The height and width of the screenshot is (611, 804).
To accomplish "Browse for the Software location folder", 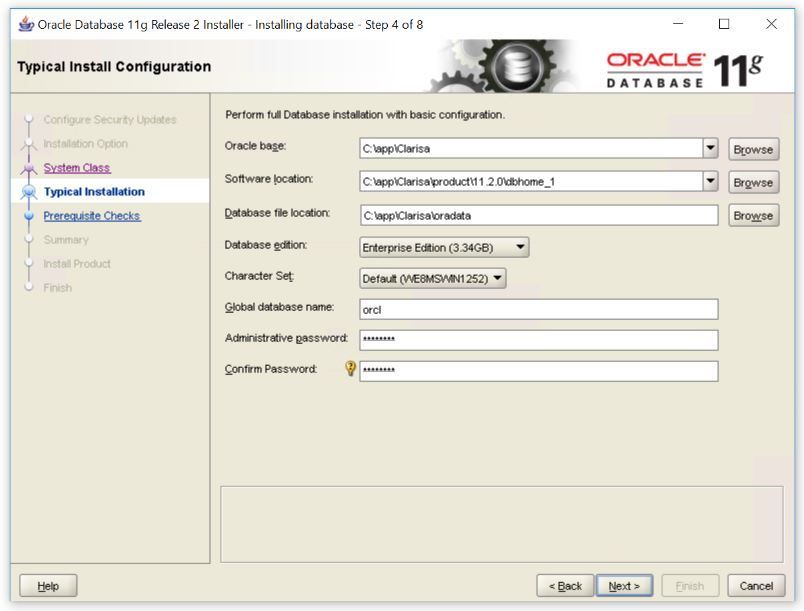I will (753, 182).
